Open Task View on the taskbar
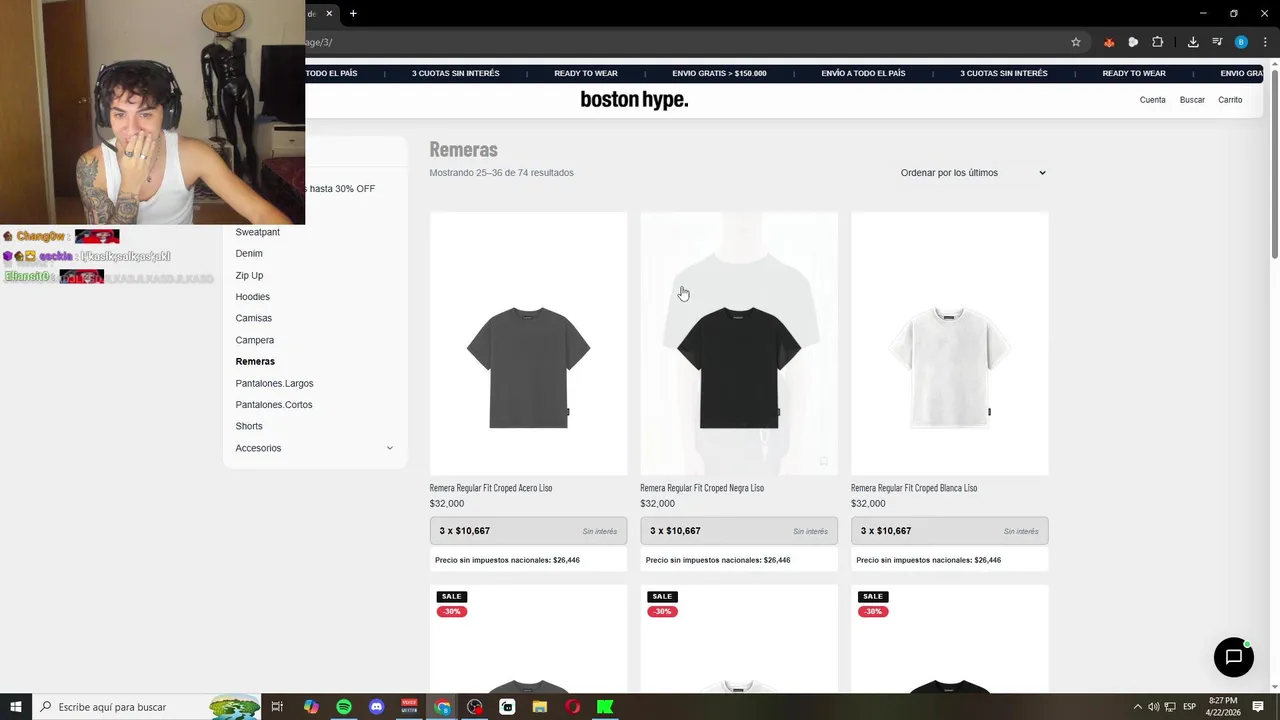This screenshot has height=720, width=1280. 277,707
